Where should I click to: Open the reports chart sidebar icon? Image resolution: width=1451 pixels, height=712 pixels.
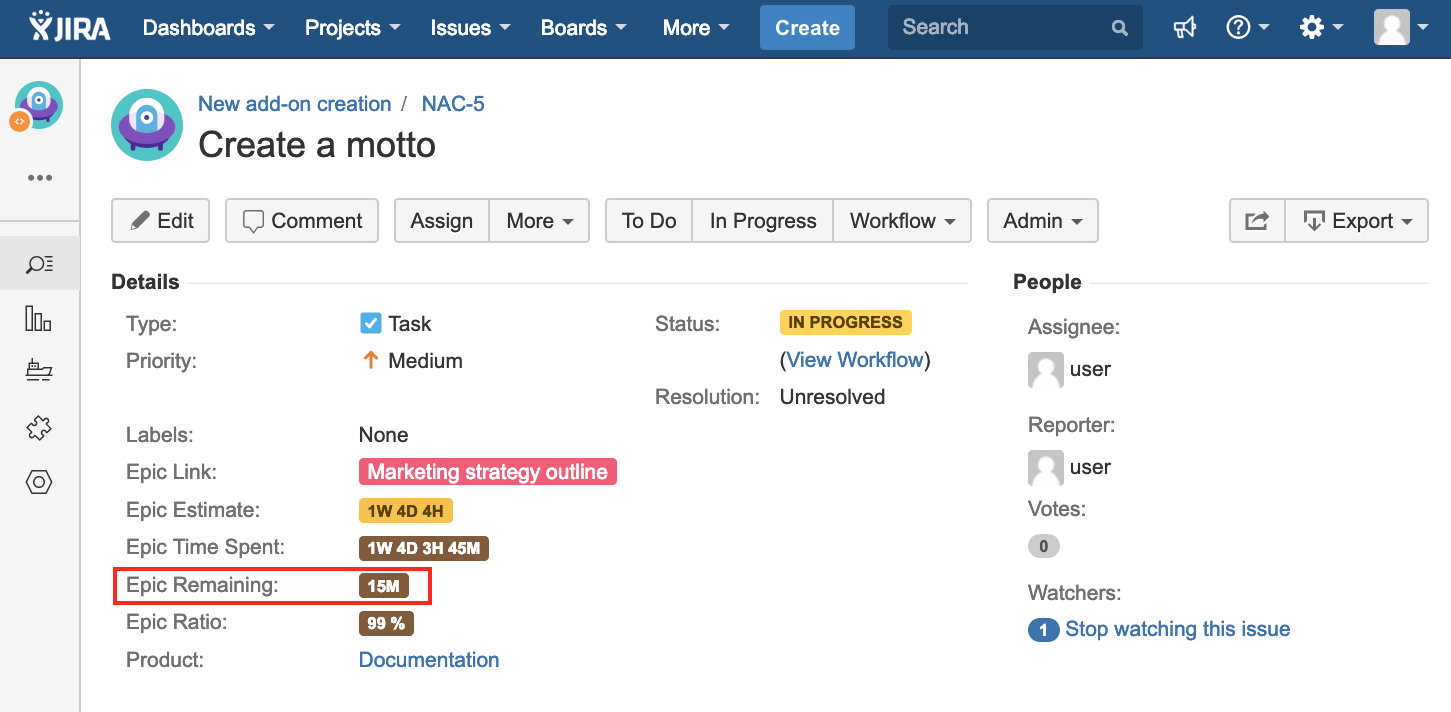(39, 319)
